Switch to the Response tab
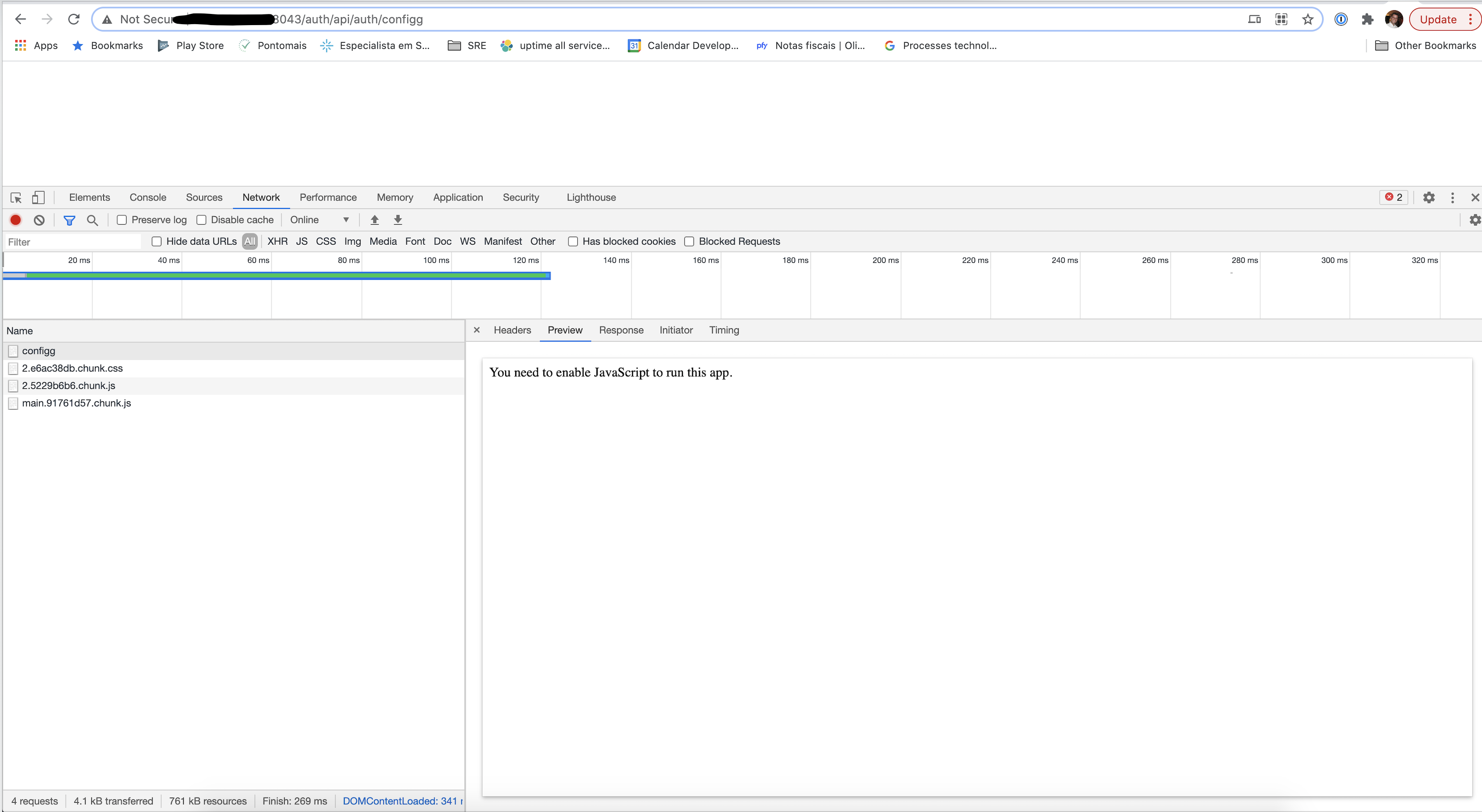Viewport: 1482px width, 812px height. [x=621, y=330]
